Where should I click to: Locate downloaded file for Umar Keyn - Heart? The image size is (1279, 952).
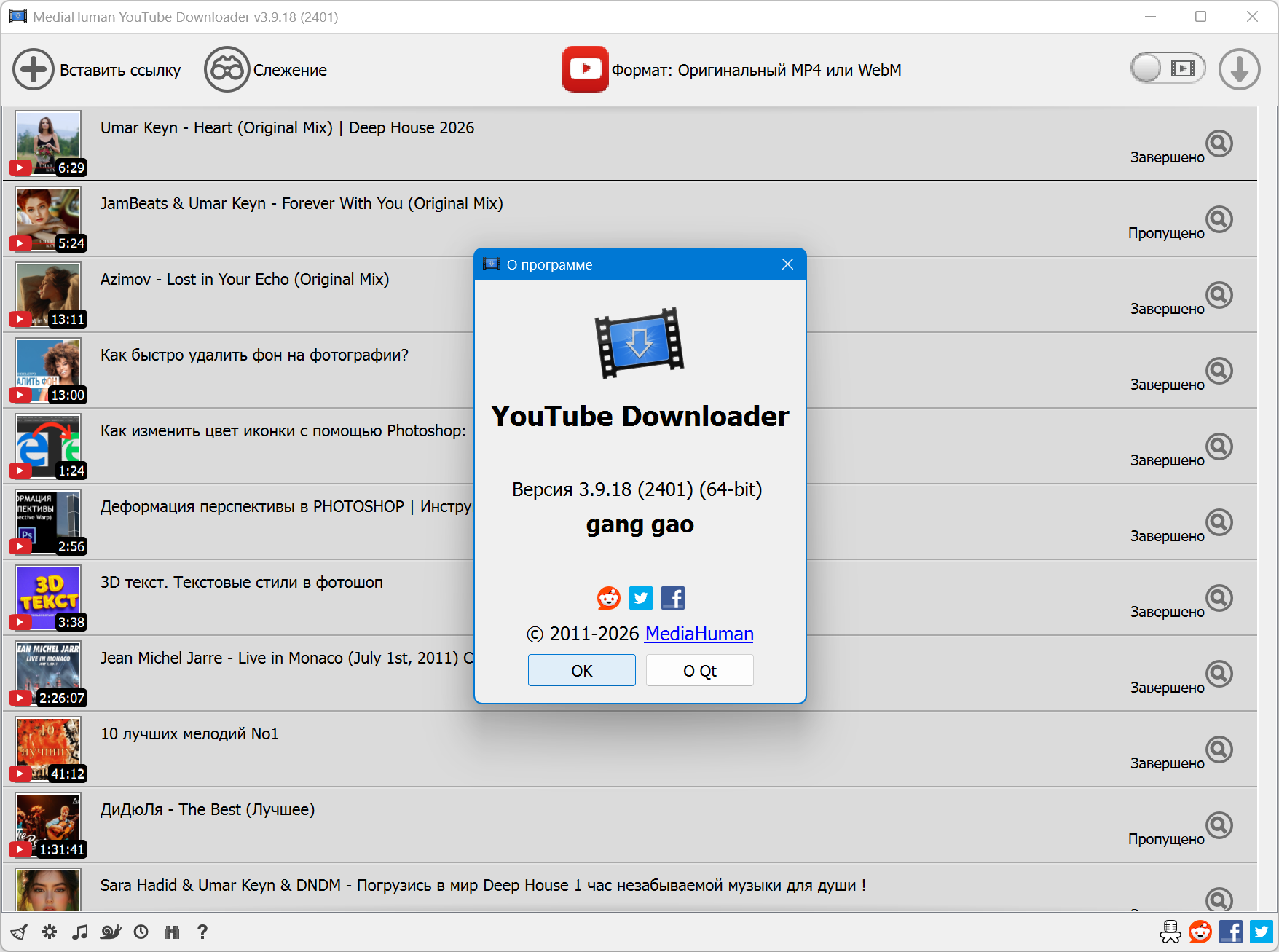[1219, 143]
